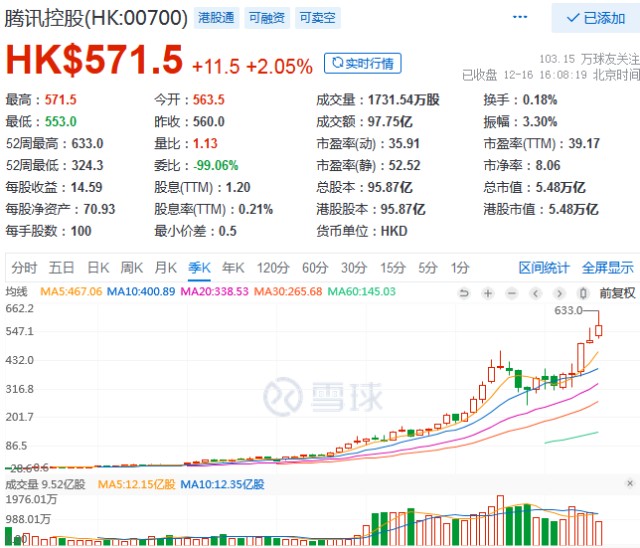Click the chart reset undo icon
This screenshot has width=640, height=548.
pos(464,293)
